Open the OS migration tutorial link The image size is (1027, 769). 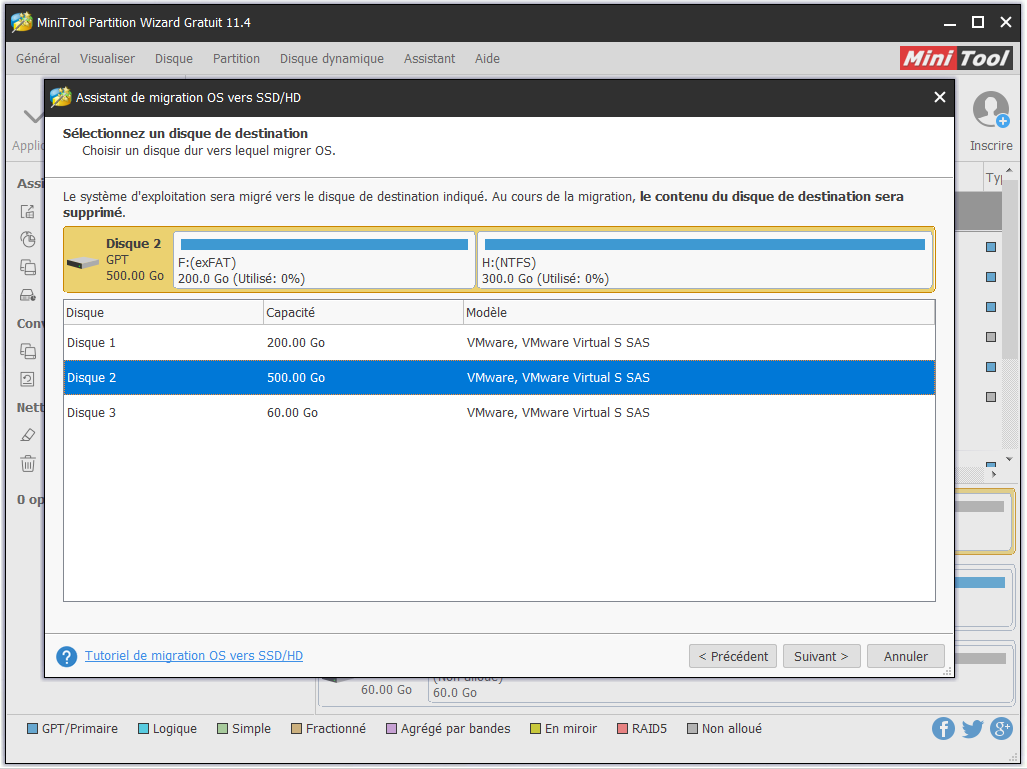pyautogui.click(x=194, y=656)
